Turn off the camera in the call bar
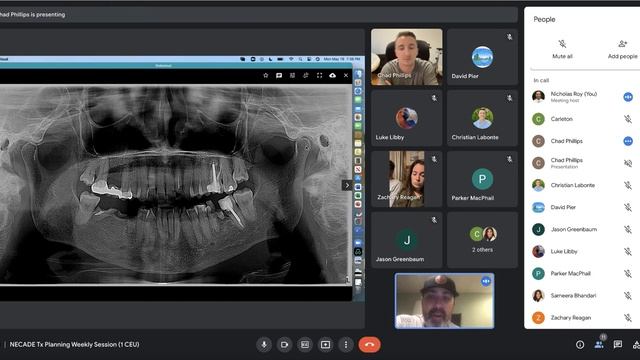This screenshot has width=640, height=360. (284, 344)
